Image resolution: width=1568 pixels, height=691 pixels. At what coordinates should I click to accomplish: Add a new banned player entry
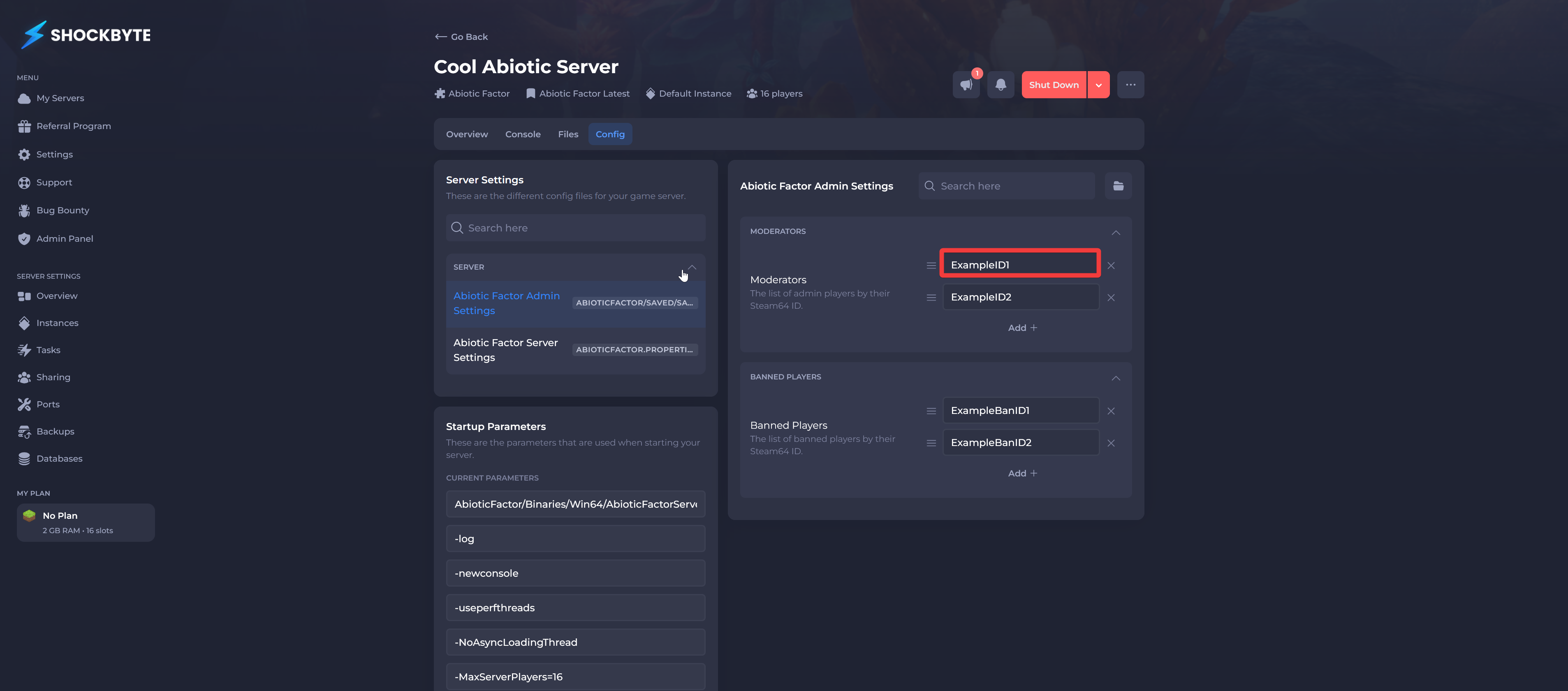pos(1022,473)
